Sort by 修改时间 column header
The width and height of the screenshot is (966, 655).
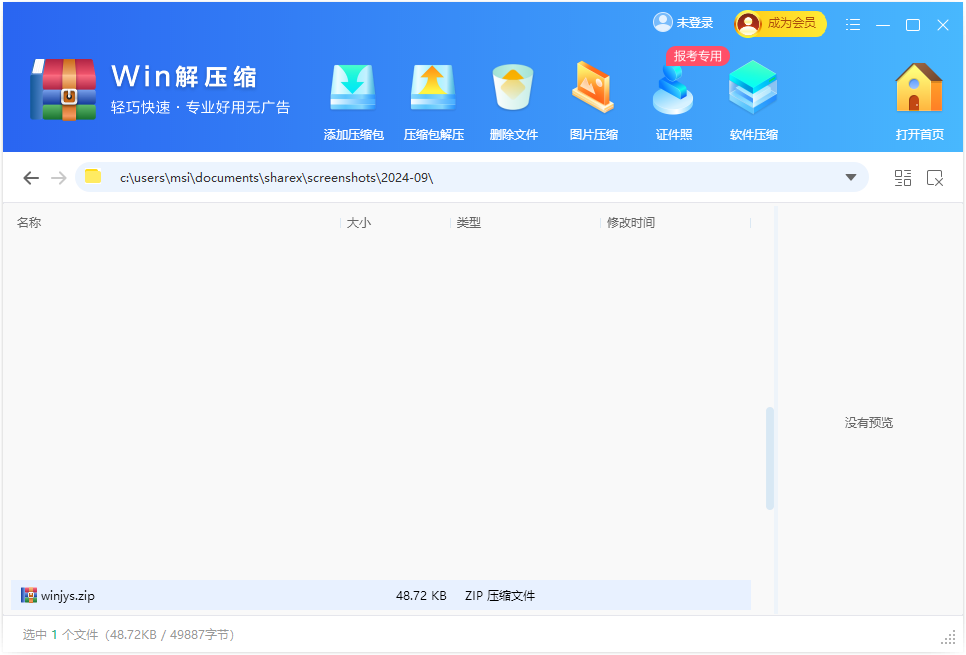630,222
